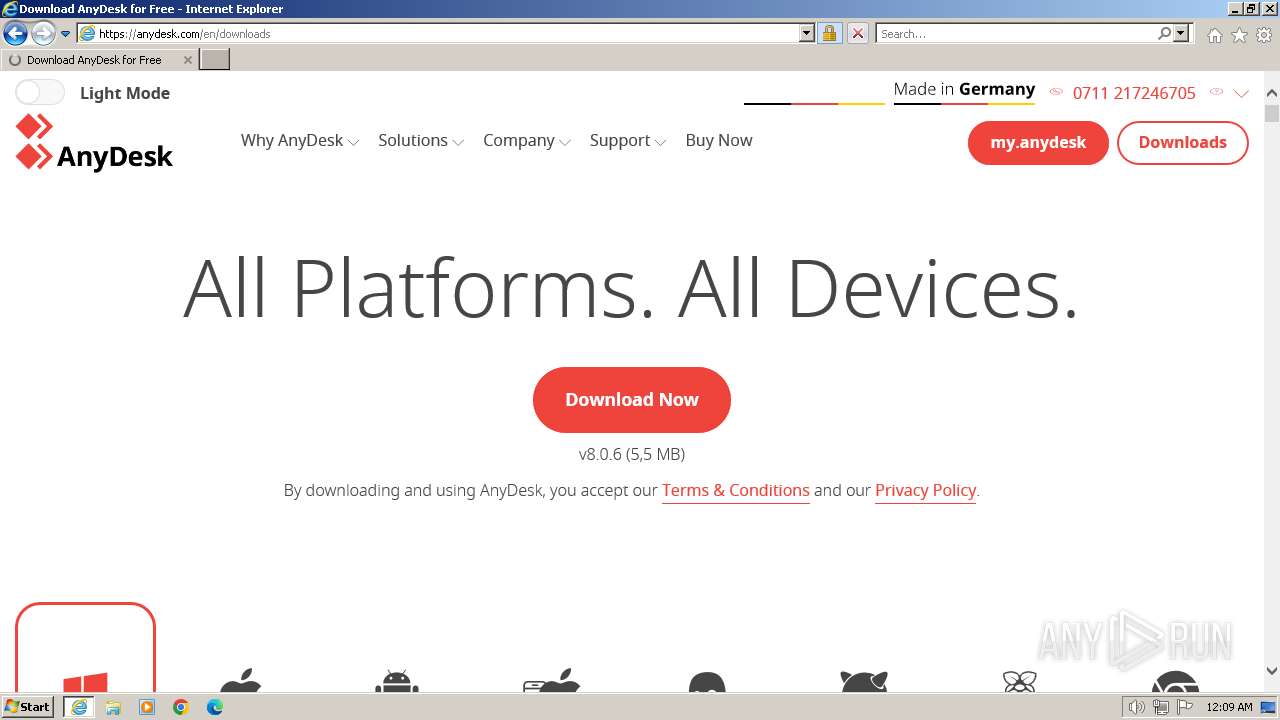Go to Buy Now page
The width and height of the screenshot is (1280, 720).
[719, 141]
